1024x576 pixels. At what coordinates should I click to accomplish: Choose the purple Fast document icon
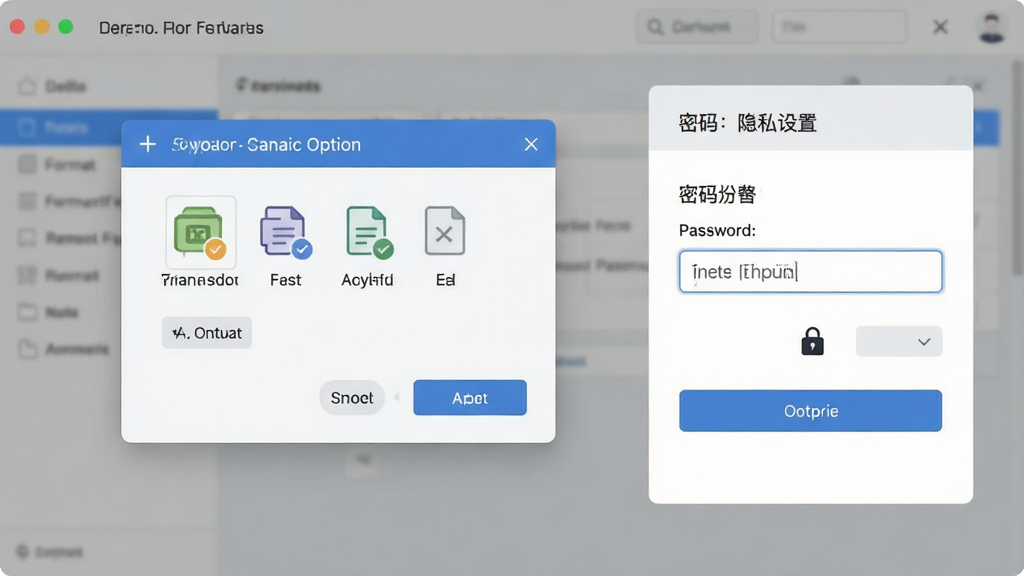[285, 232]
